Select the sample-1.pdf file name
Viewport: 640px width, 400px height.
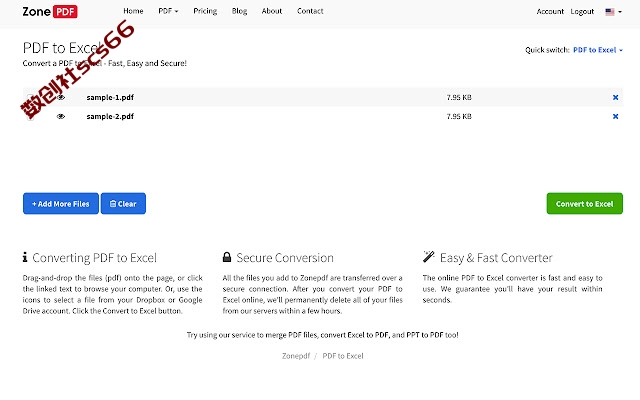pyautogui.click(x=110, y=97)
